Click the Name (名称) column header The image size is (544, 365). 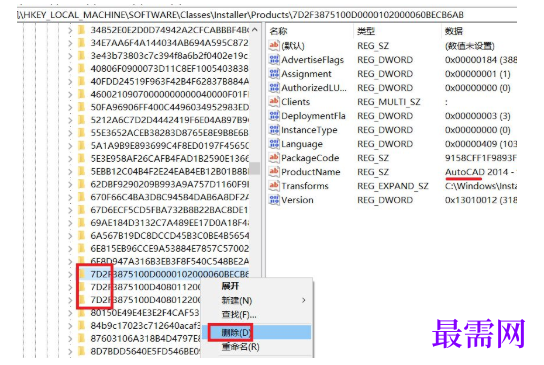[x=279, y=31]
